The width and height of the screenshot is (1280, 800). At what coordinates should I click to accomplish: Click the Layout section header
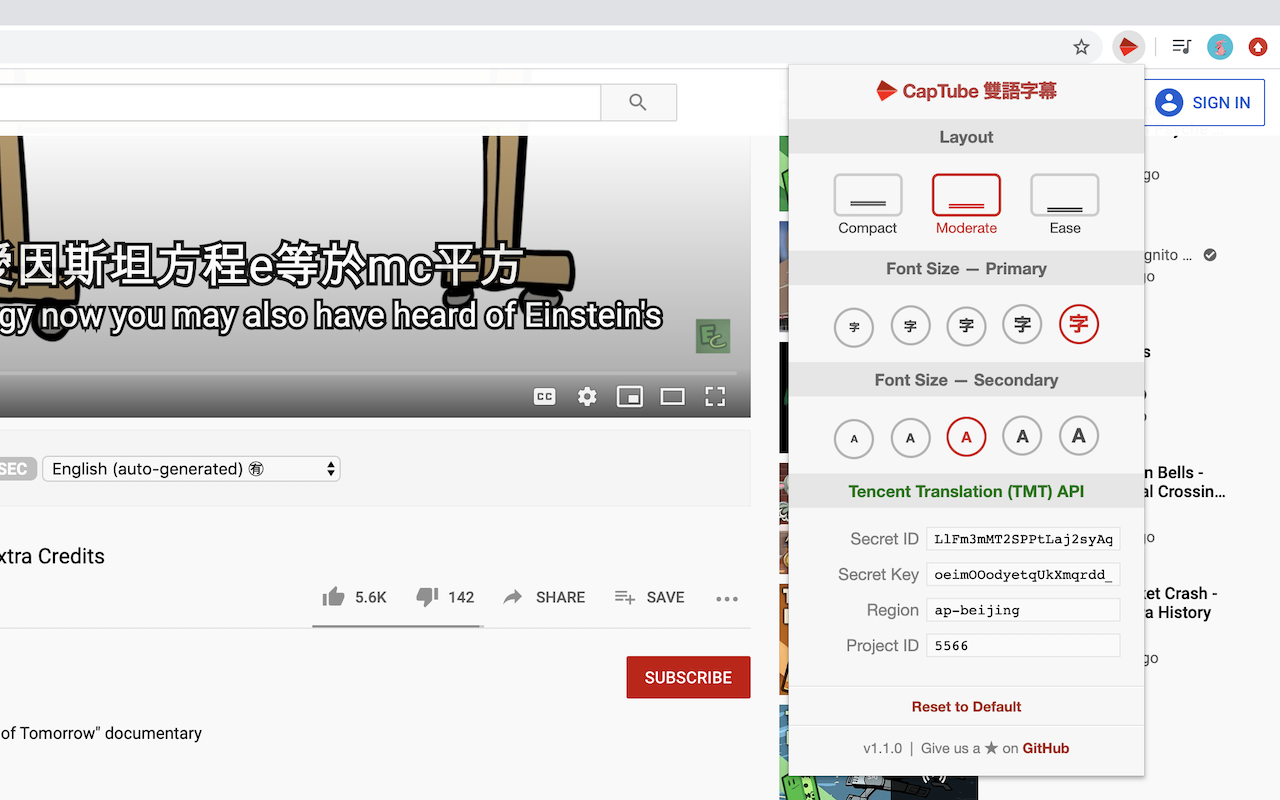pos(966,137)
